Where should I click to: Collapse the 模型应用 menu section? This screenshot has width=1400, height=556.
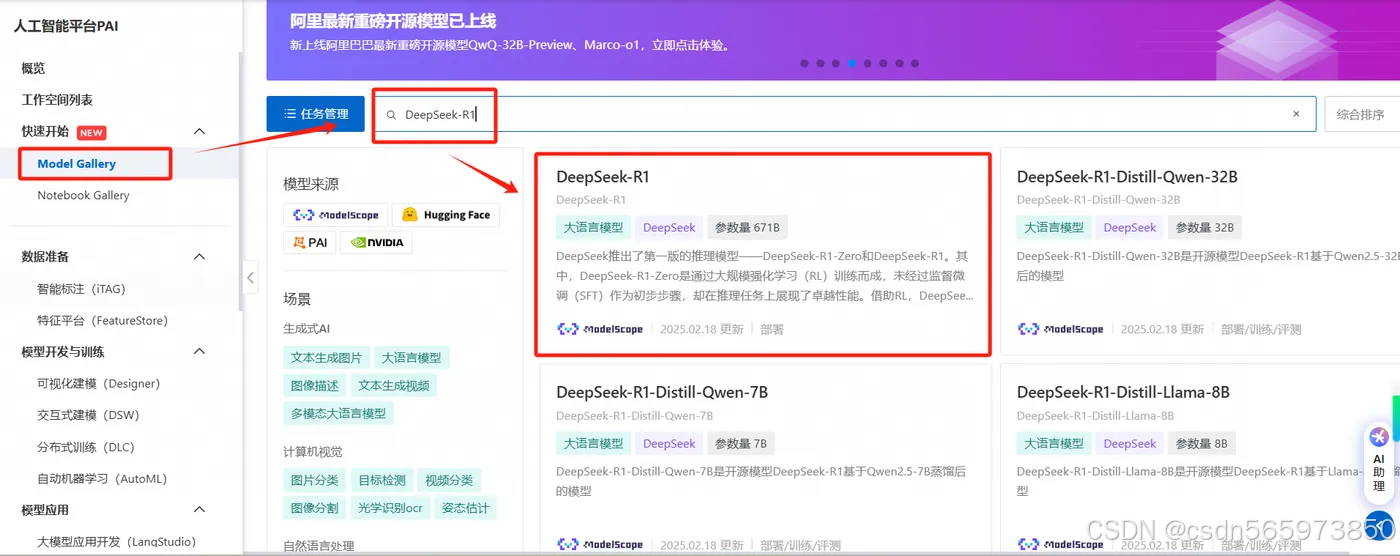(199, 510)
